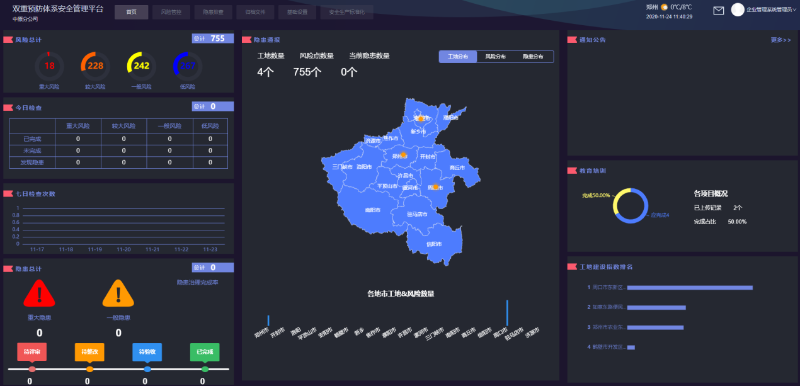
Task: Click the blue status dot on progress line
Action: pyautogui.click(x=147, y=369)
